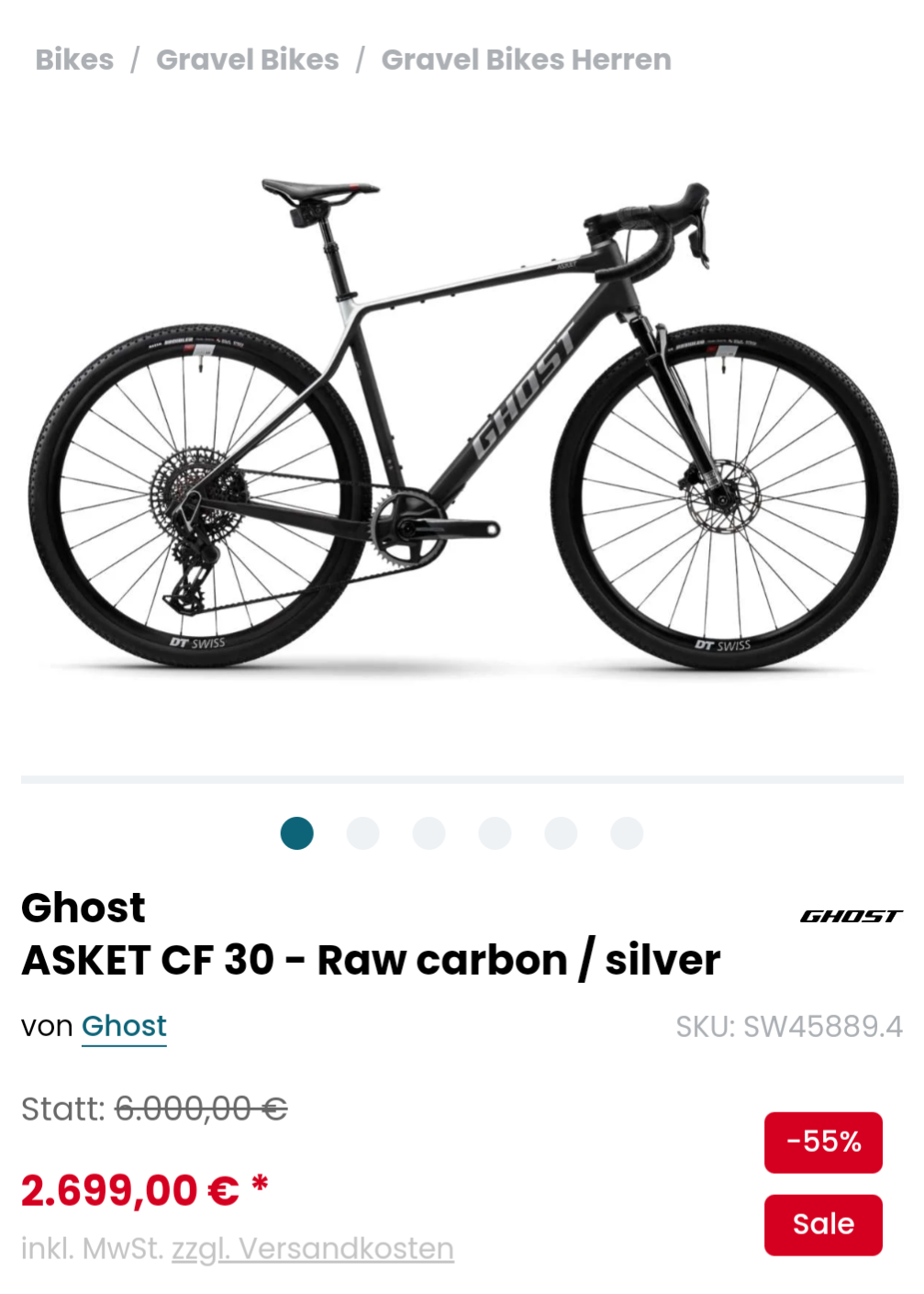
Task: Go to Gravel Bikes breadcrumb
Action: [x=247, y=60]
